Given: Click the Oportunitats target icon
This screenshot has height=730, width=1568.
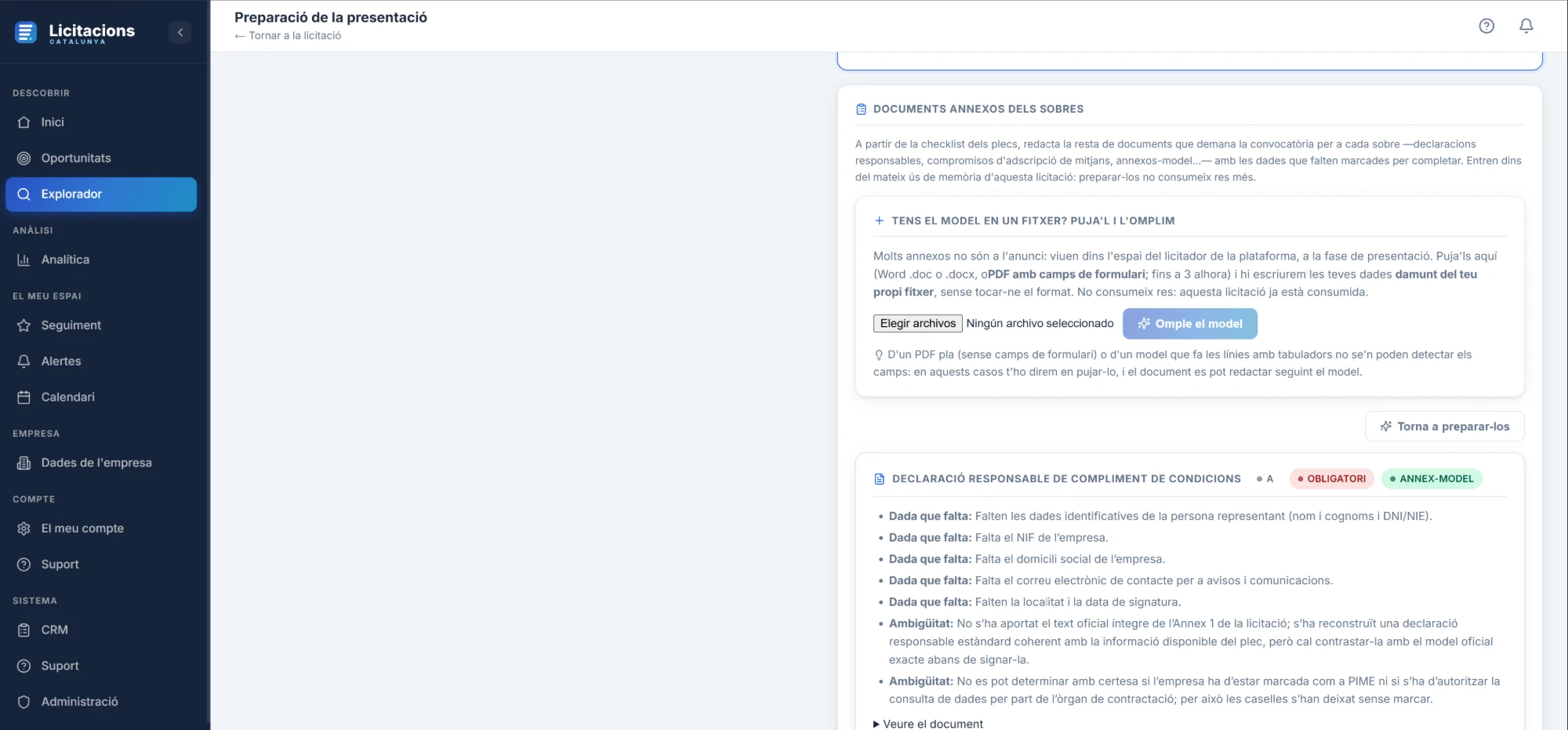Looking at the screenshot, I should pos(24,158).
